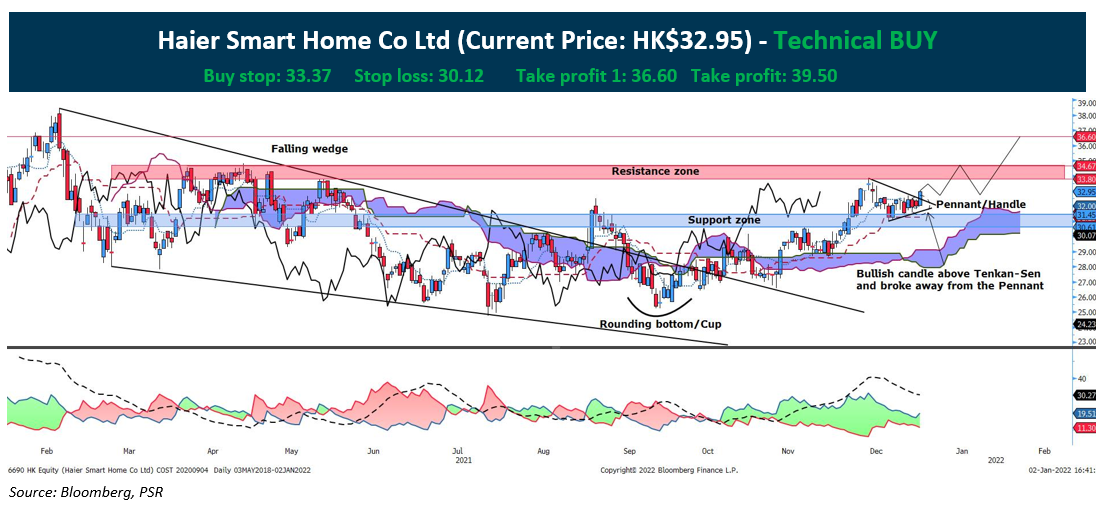Click the black 30.27 indicator tag

click(1086, 395)
